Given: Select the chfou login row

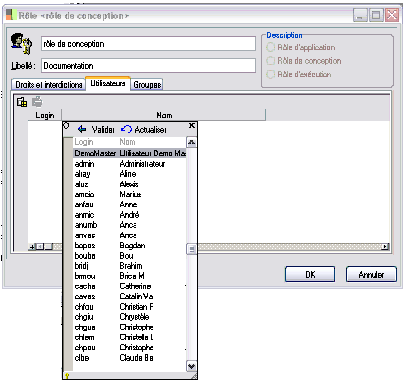Looking at the screenshot, I should click(x=130, y=307).
